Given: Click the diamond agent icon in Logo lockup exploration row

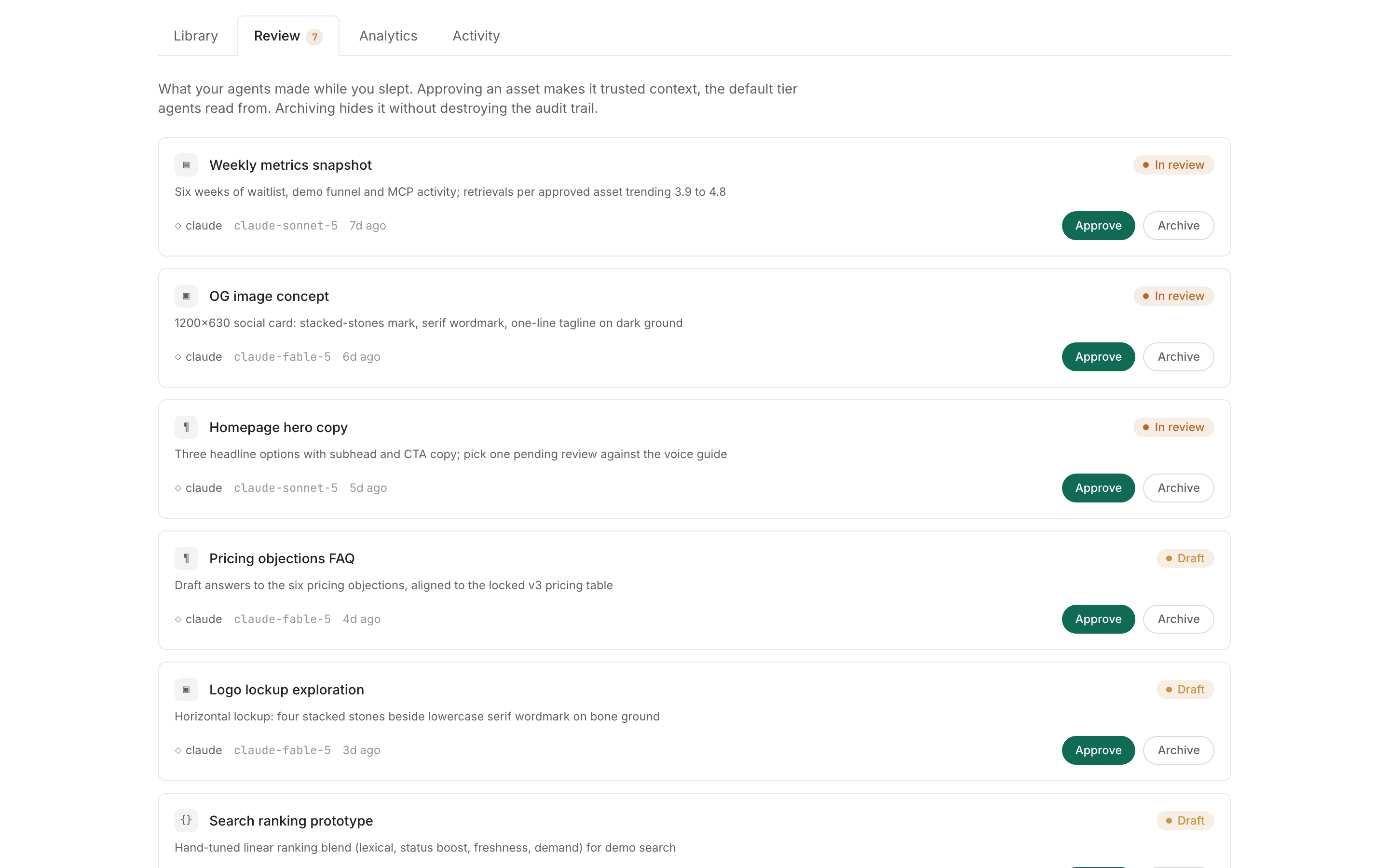Looking at the screenshot, I should pos(178,751).
